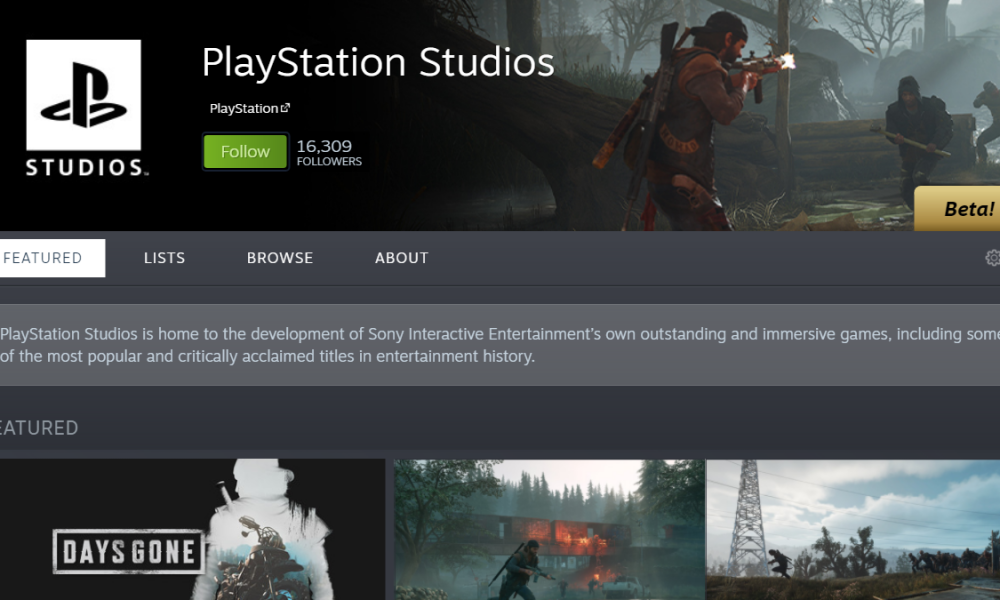
Task: Open settings via the gear icon
Action: (992, 258)
